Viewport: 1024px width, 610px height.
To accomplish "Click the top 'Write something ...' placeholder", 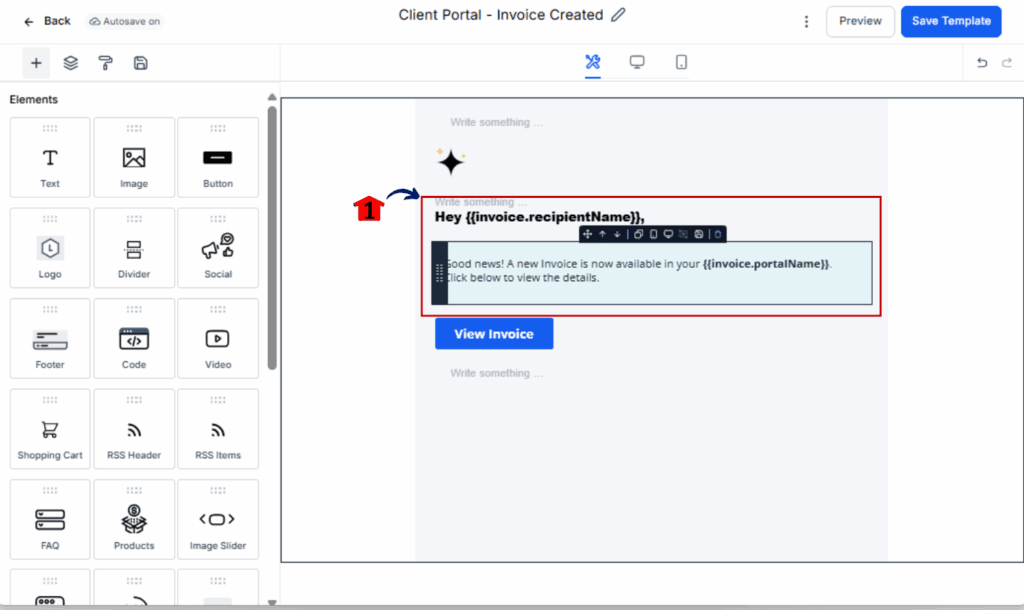I will [x=496, y=122].
